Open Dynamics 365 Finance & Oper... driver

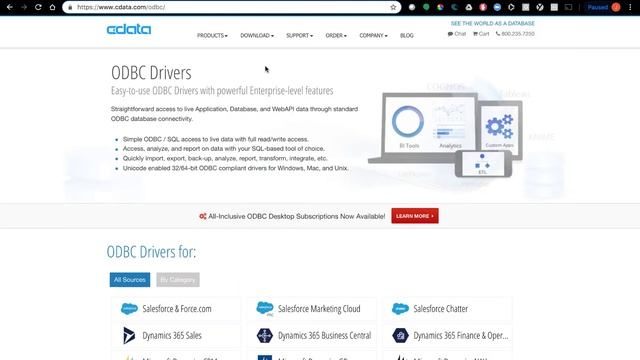447,336
